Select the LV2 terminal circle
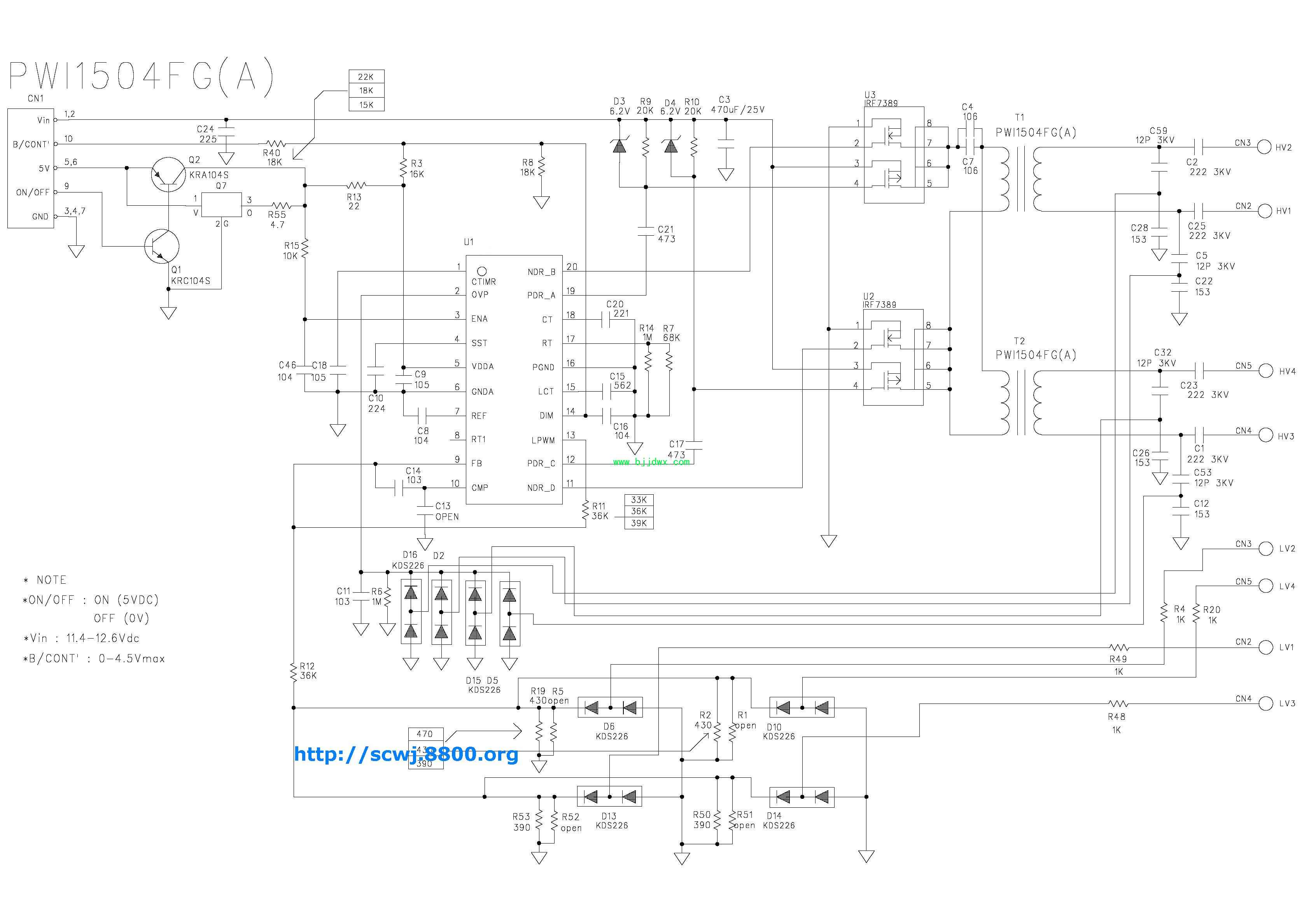Image resolution: width=1302 pixels, height=924 pixels. click(1265, 548)
